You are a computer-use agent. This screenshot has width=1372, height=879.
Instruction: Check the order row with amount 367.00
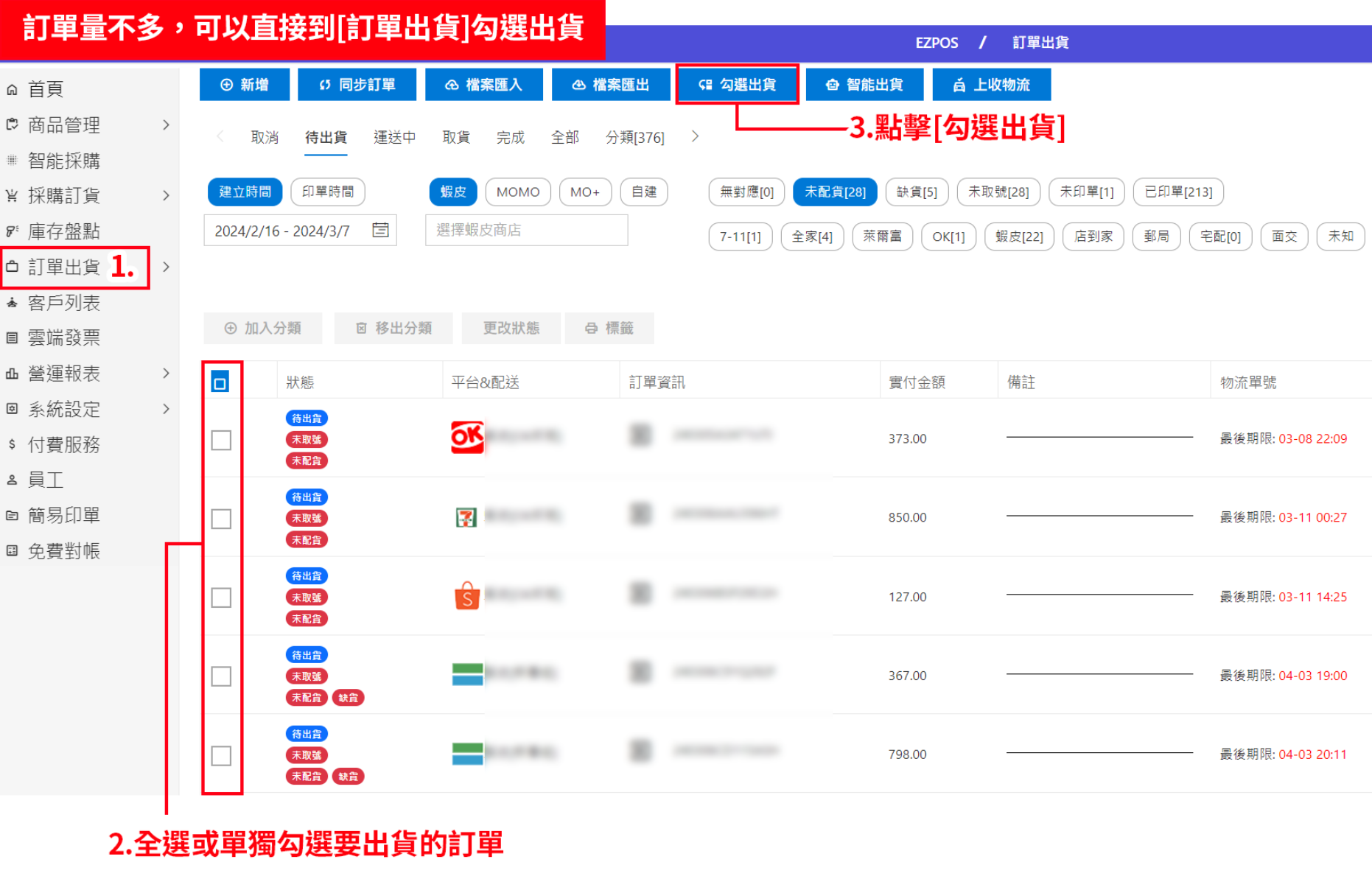click(221, 676)
